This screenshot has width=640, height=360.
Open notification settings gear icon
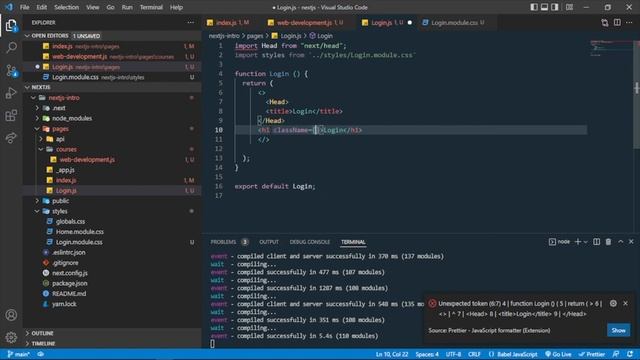[x=613, y=303]
